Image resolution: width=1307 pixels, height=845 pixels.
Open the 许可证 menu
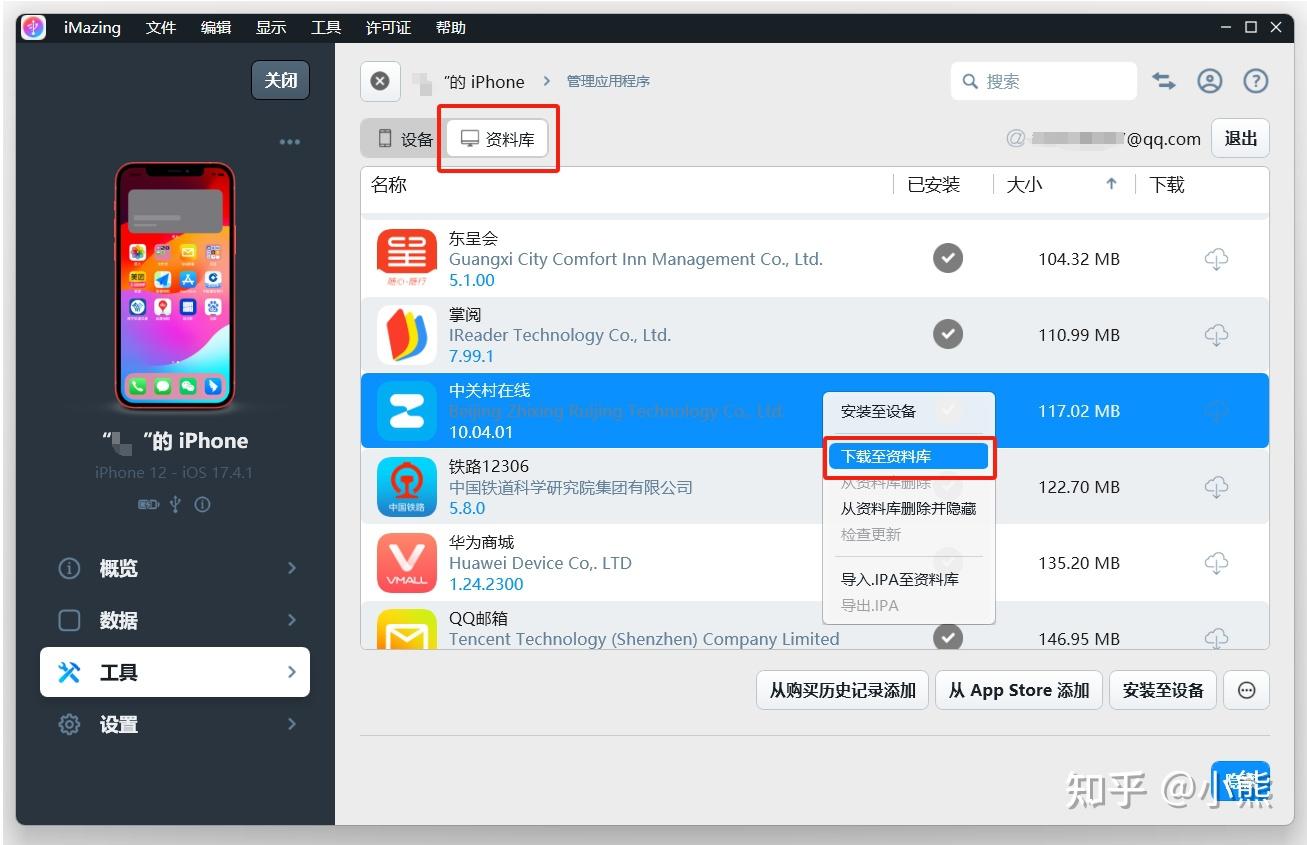tap(387, 27)
